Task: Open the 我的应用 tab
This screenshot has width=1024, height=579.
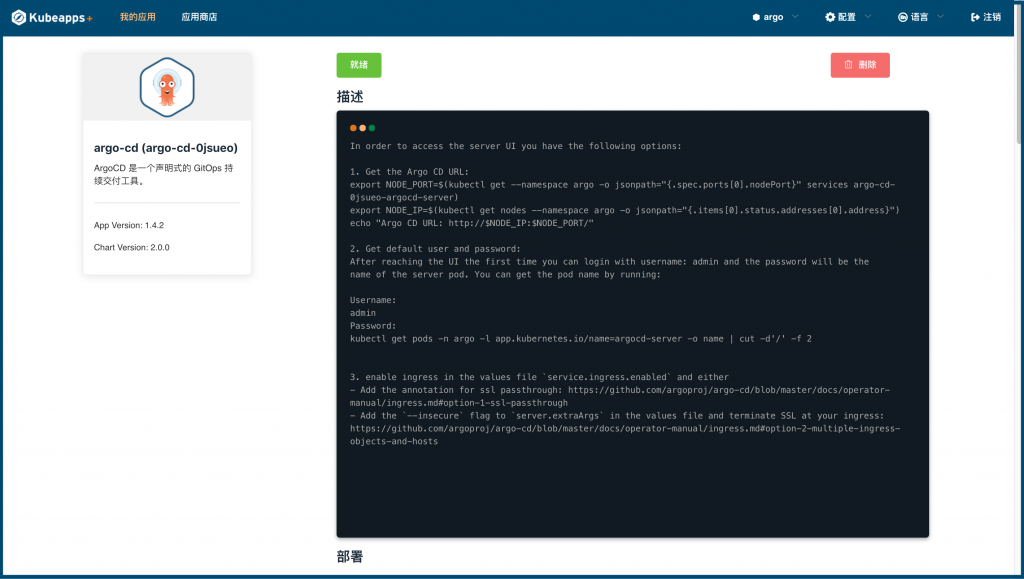Action: pos(138,17)
